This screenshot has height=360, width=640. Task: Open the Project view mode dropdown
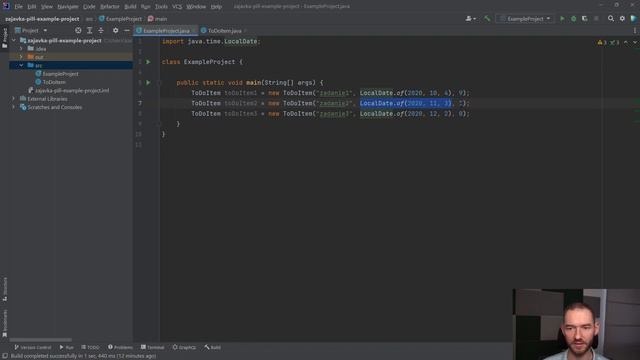coord(31,30)
